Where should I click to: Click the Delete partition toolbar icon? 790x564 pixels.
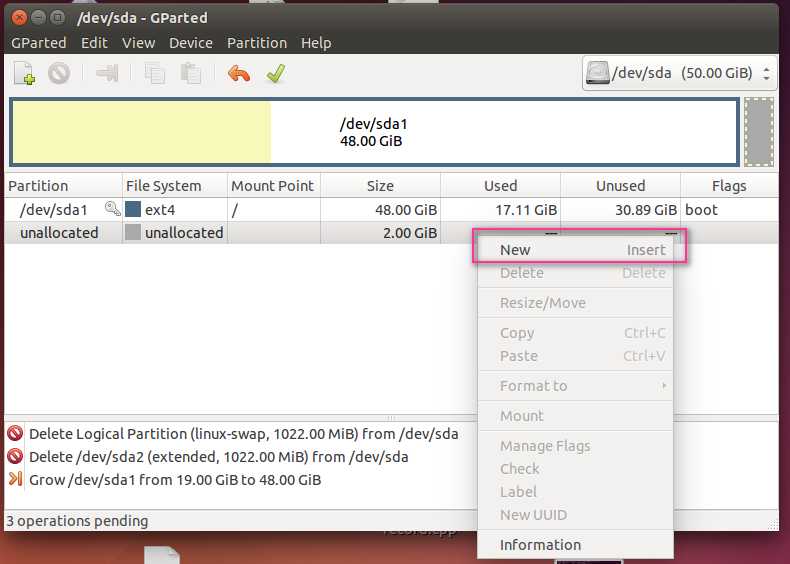59,74
